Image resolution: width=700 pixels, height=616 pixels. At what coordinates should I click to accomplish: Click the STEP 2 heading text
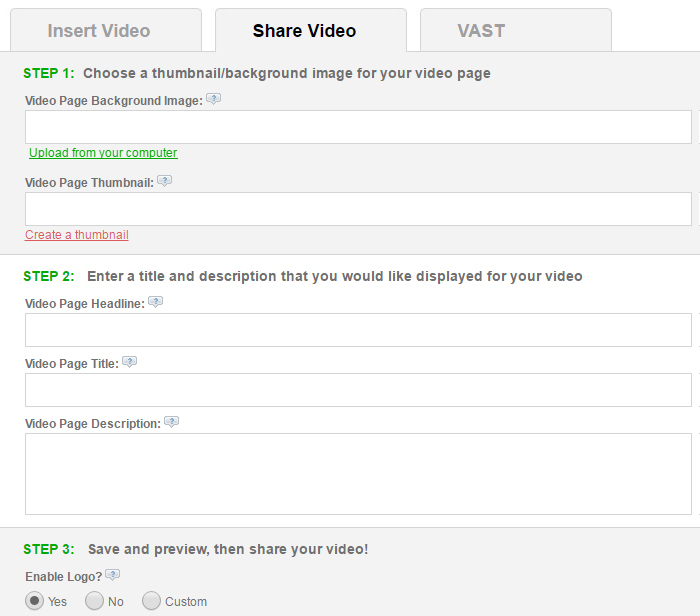pos(303,276)
